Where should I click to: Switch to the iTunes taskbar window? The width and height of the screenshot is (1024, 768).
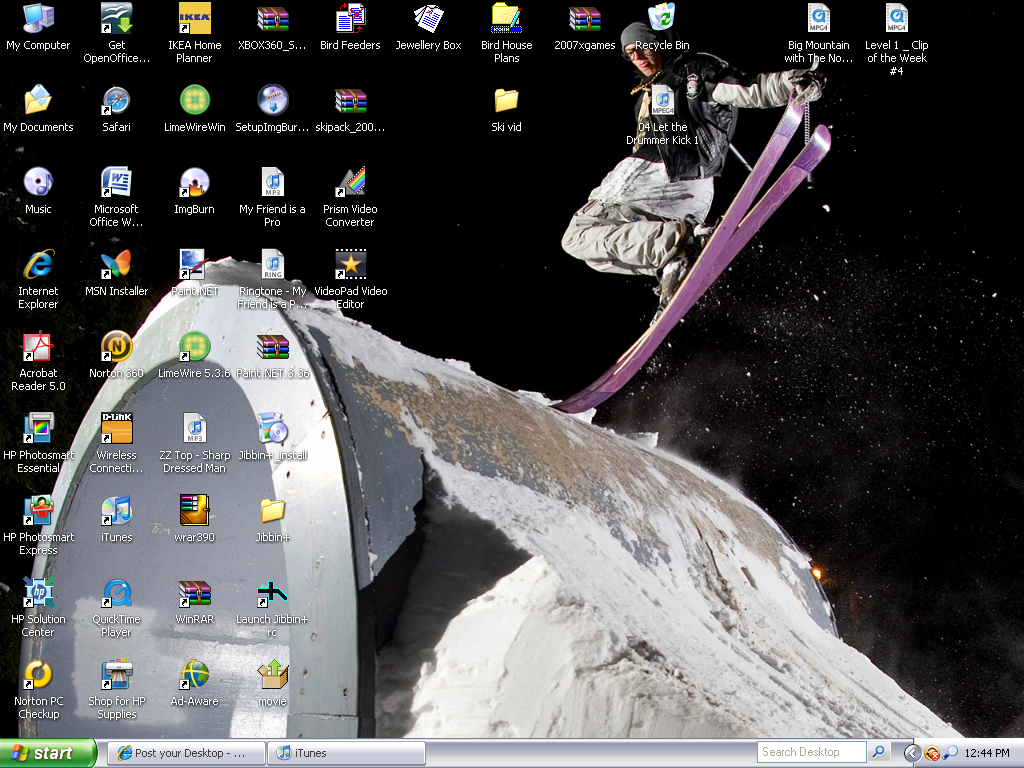[x=345, y=753]
